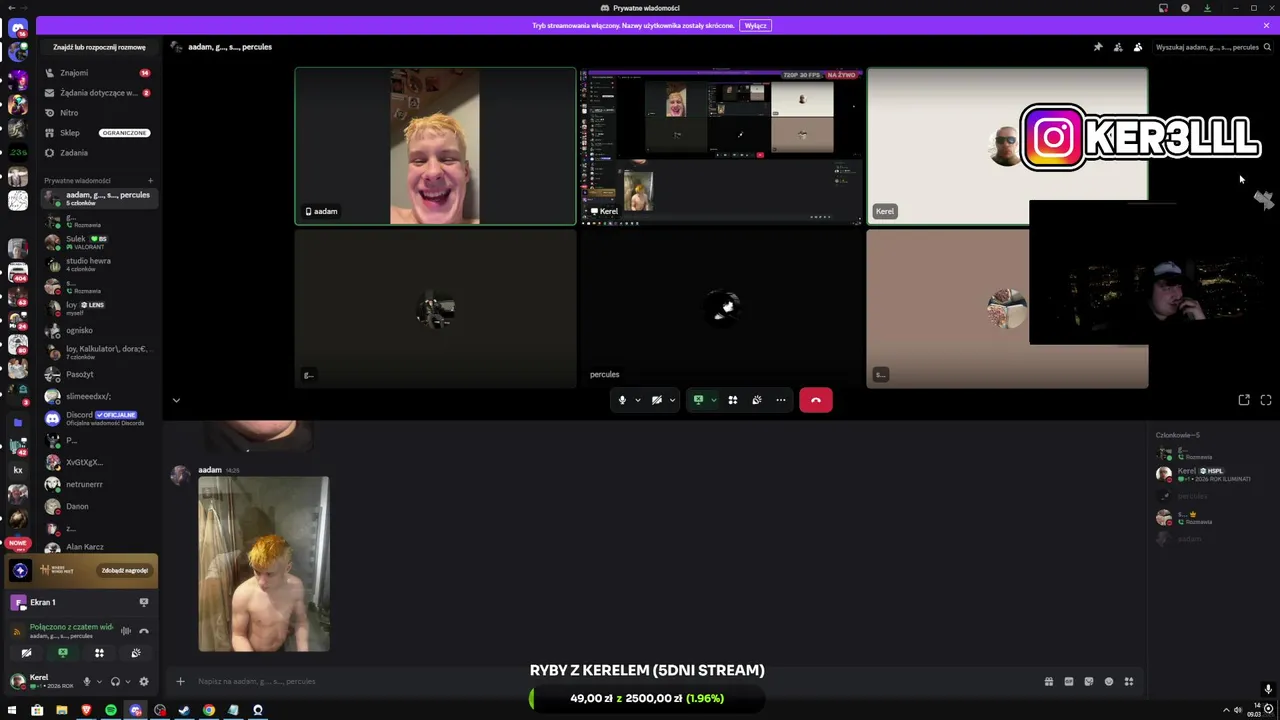Open the Danon conversation
Image resolution: width=1280 pixels, height=720 pixels.
98,506
